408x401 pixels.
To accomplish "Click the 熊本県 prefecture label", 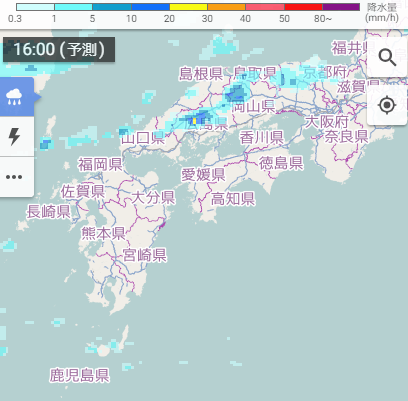I will pyautogui.click(x=103, y=233).
